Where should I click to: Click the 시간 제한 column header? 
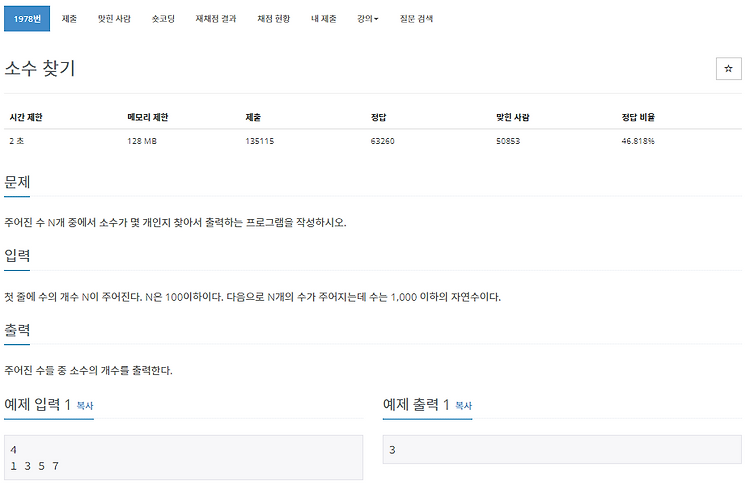(26, 117)
